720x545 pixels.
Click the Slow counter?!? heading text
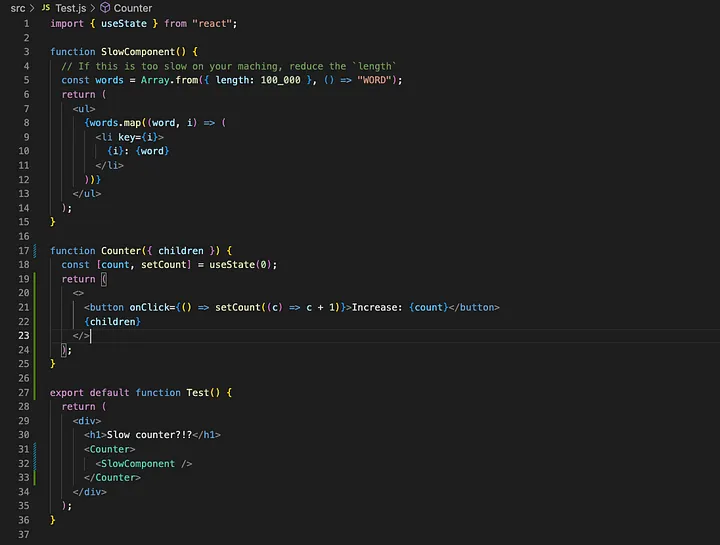pos(149,434)
